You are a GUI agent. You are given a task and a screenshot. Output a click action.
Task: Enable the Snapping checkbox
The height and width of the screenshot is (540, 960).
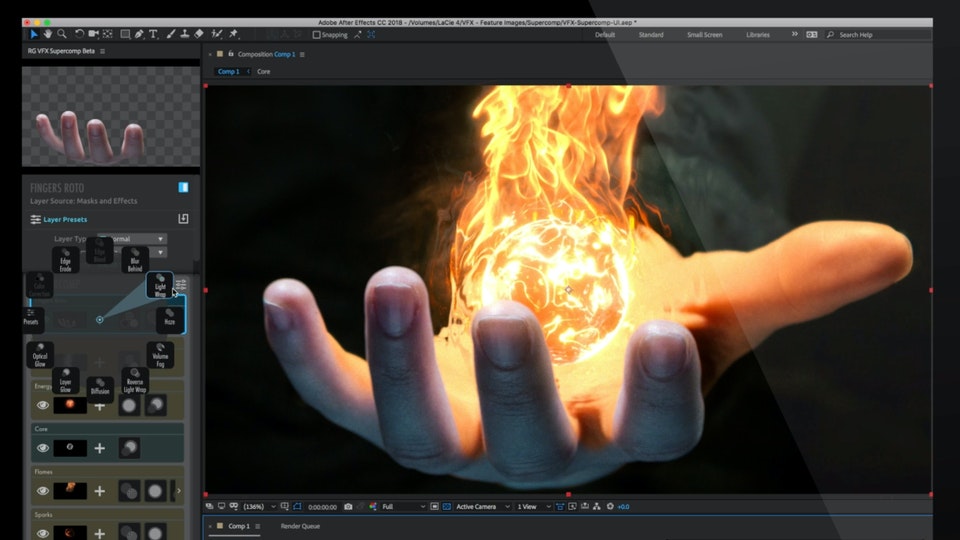tap(317, 34)
